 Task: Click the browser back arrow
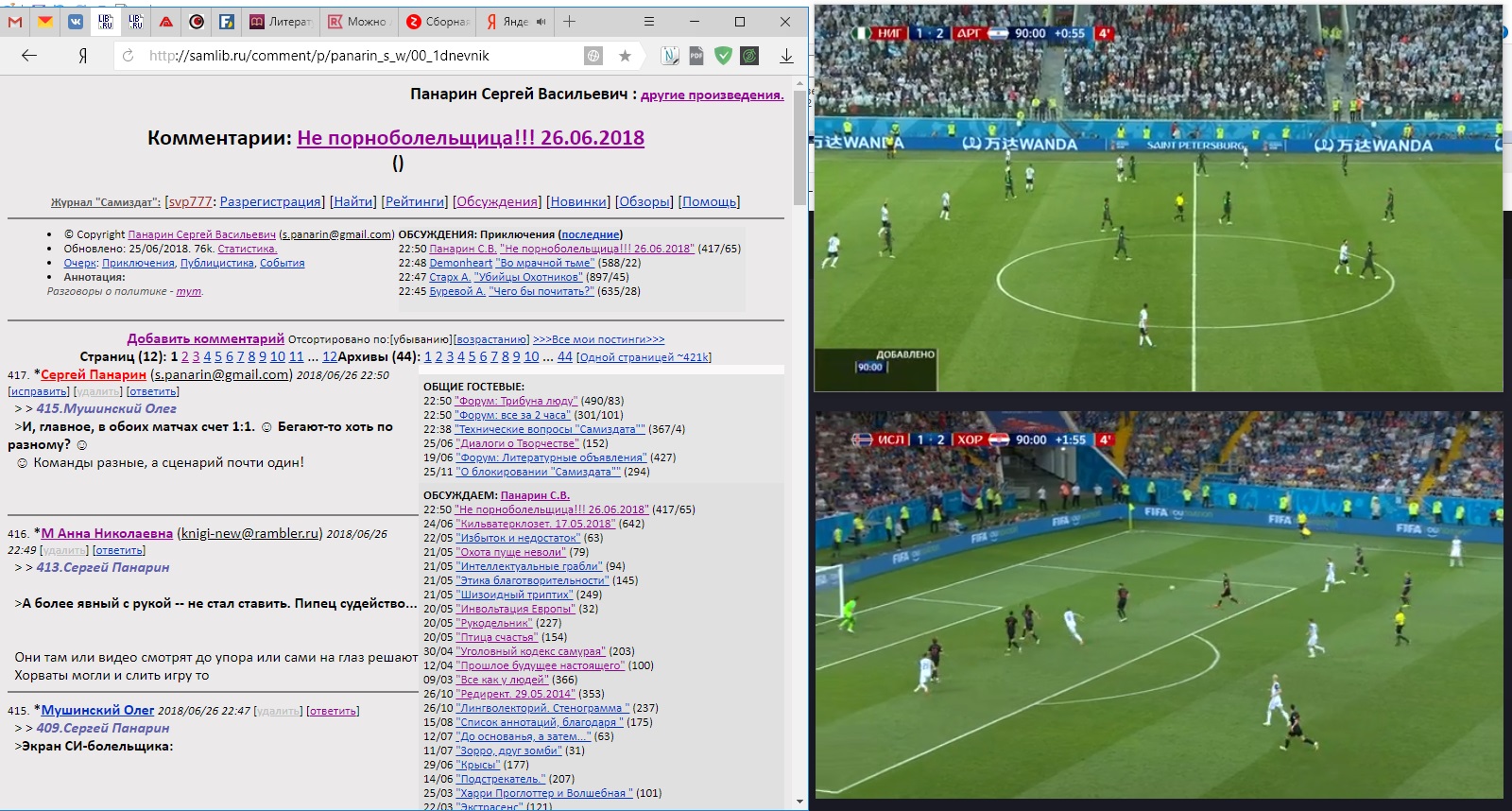click(x=29, y=56)
